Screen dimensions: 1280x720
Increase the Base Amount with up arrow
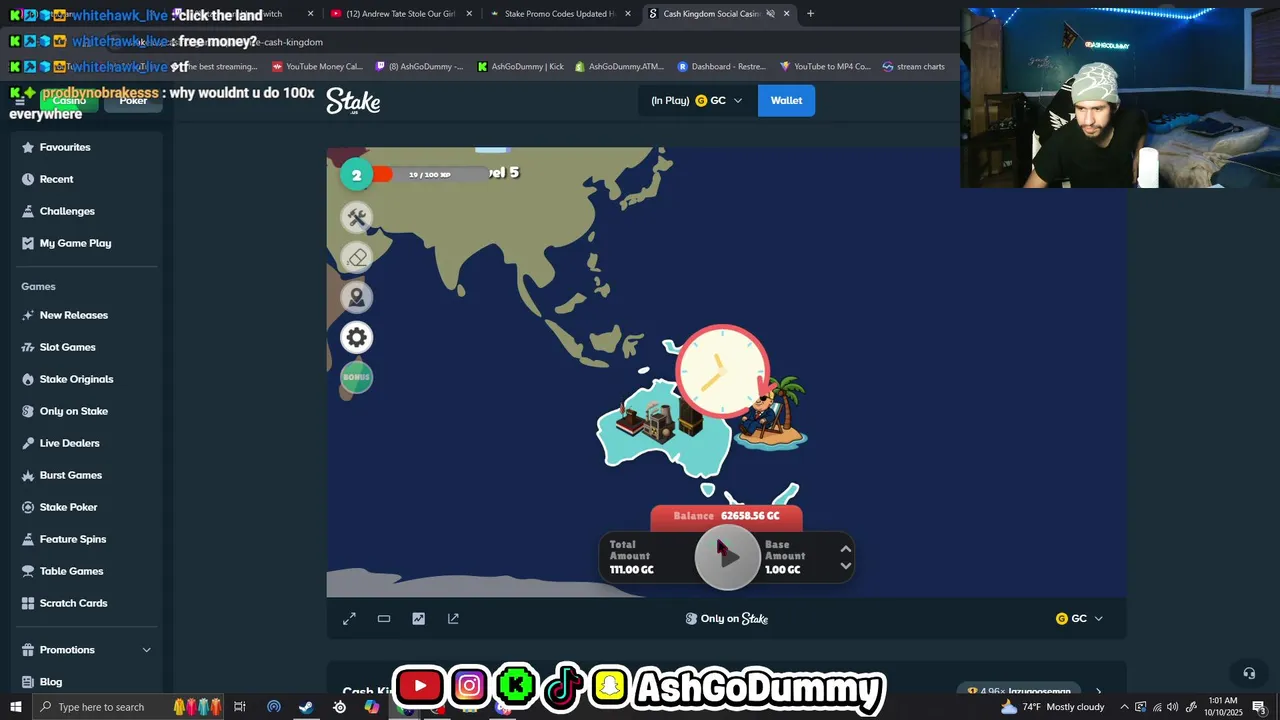pyautogui.click(x=845, y=548)
